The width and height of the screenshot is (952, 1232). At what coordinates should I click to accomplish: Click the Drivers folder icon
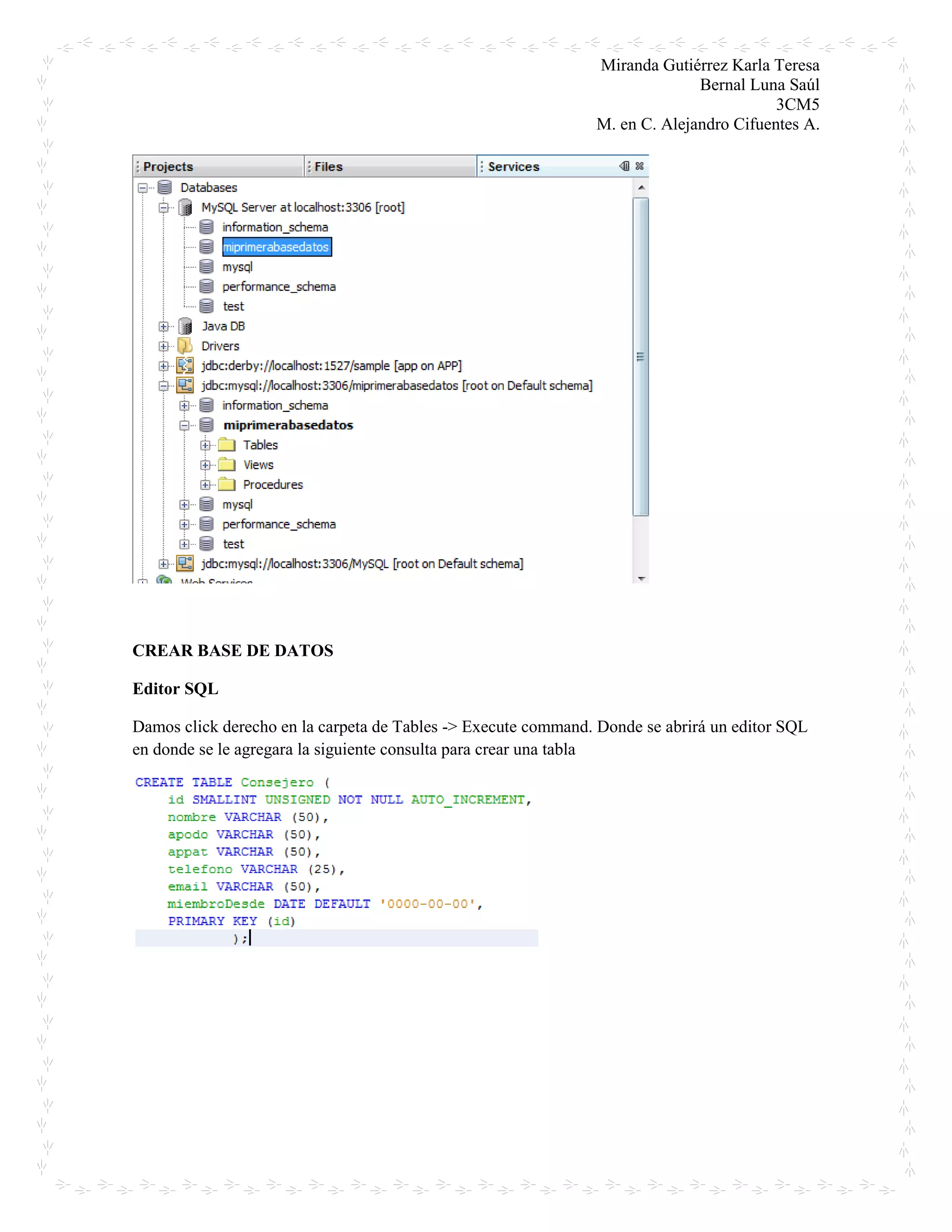(x=185, y=346)
